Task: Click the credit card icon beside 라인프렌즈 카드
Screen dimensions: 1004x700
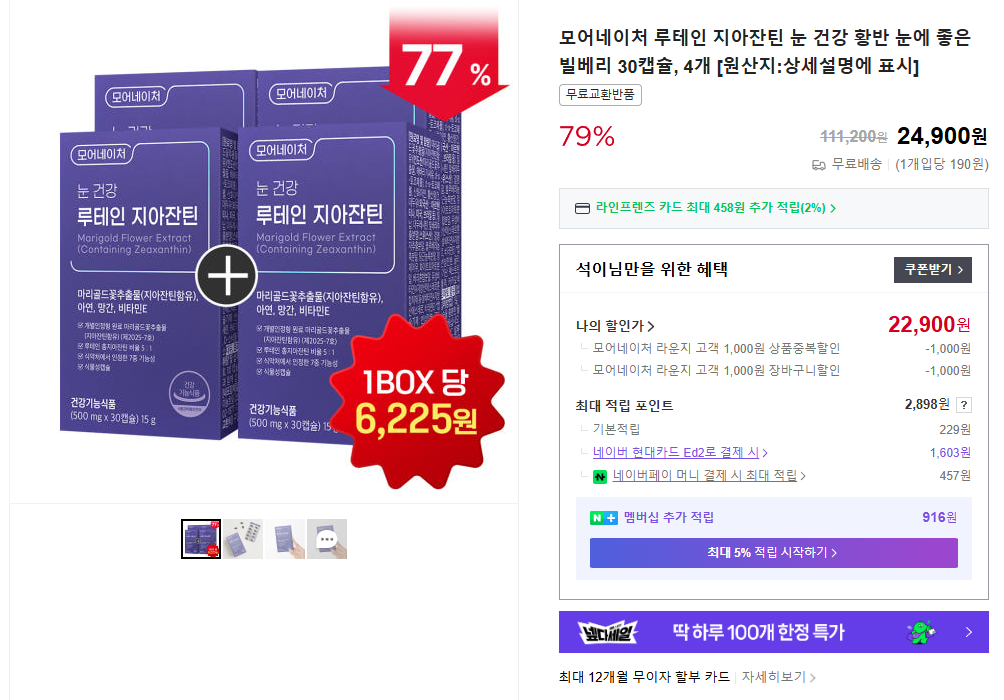Action: 582,208
